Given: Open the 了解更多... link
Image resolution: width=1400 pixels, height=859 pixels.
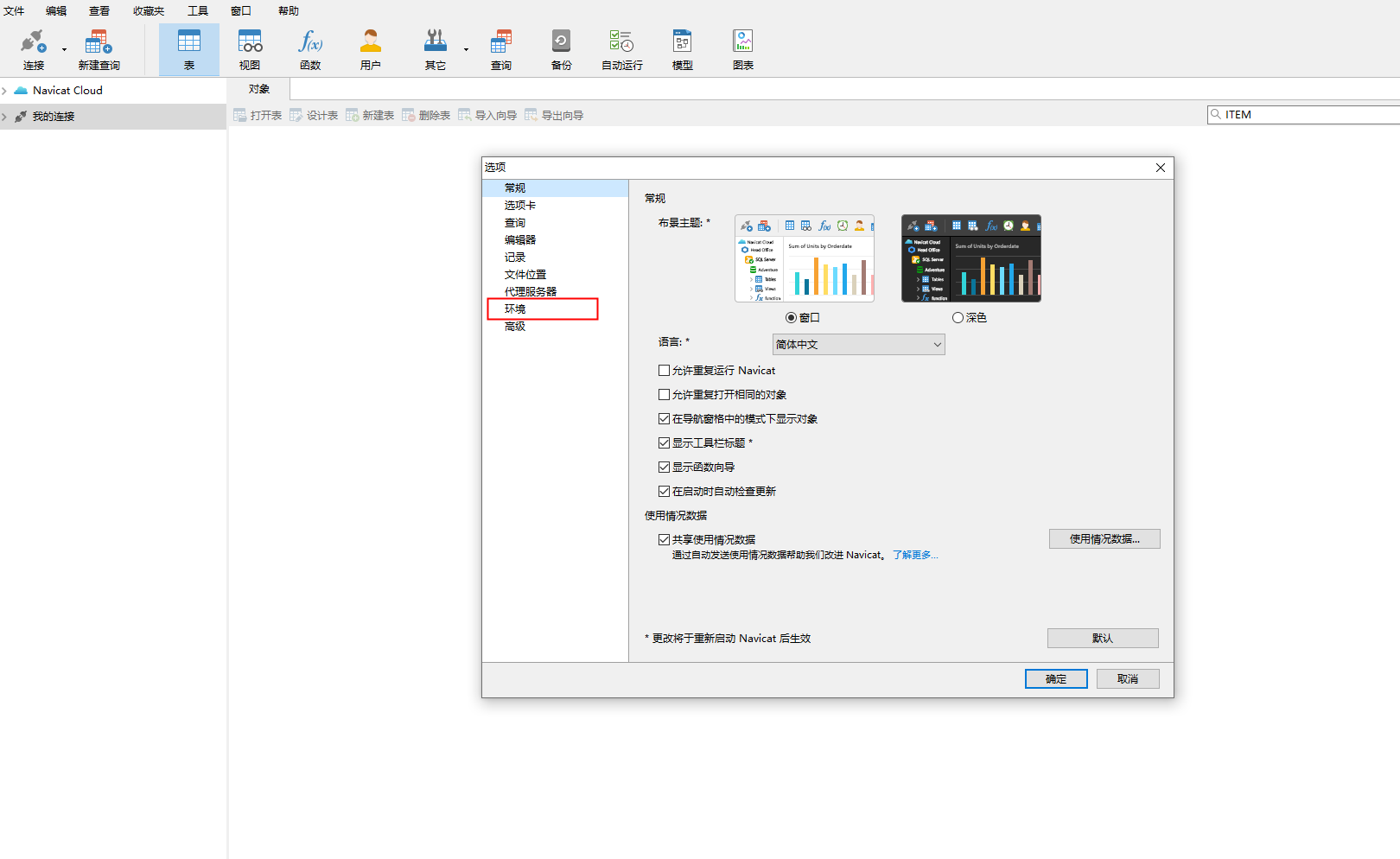Looking at the screenshot, I should tap(915, 555).
